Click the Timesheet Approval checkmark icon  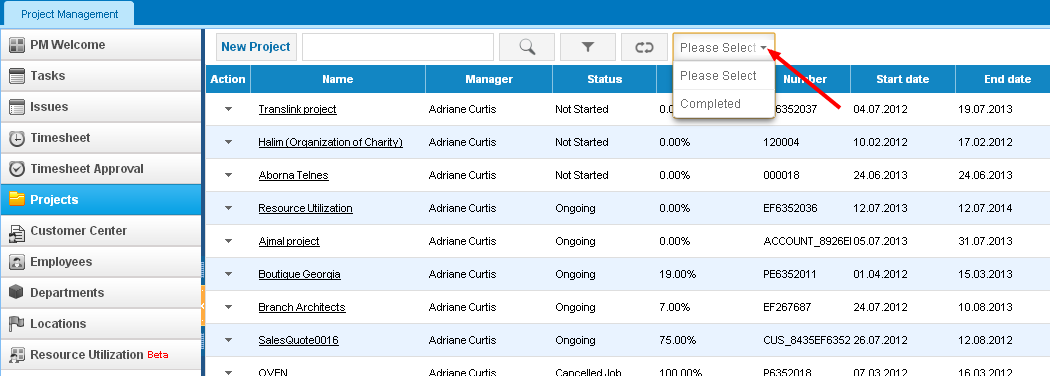pyautogui.click(x=17, y=169)
